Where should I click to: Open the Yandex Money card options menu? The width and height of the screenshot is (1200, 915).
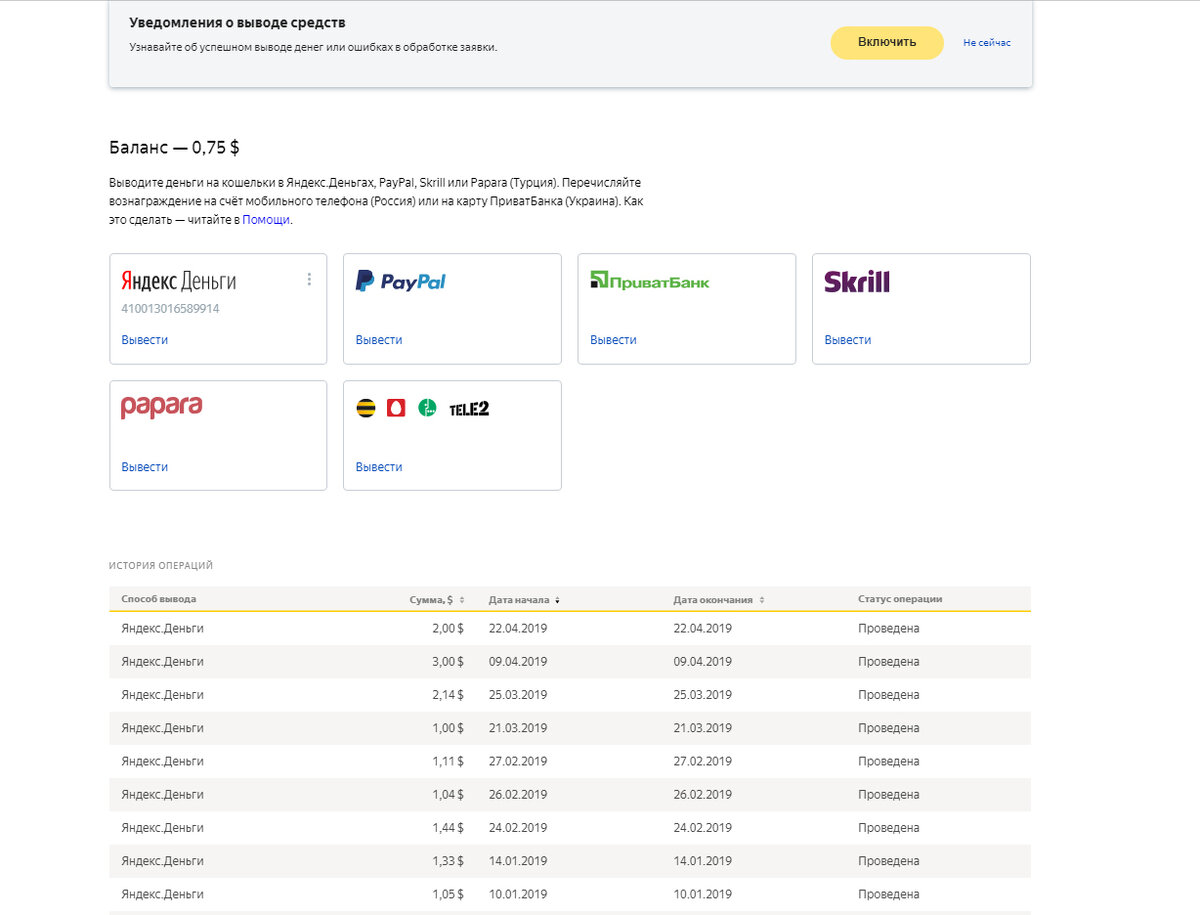309,280
